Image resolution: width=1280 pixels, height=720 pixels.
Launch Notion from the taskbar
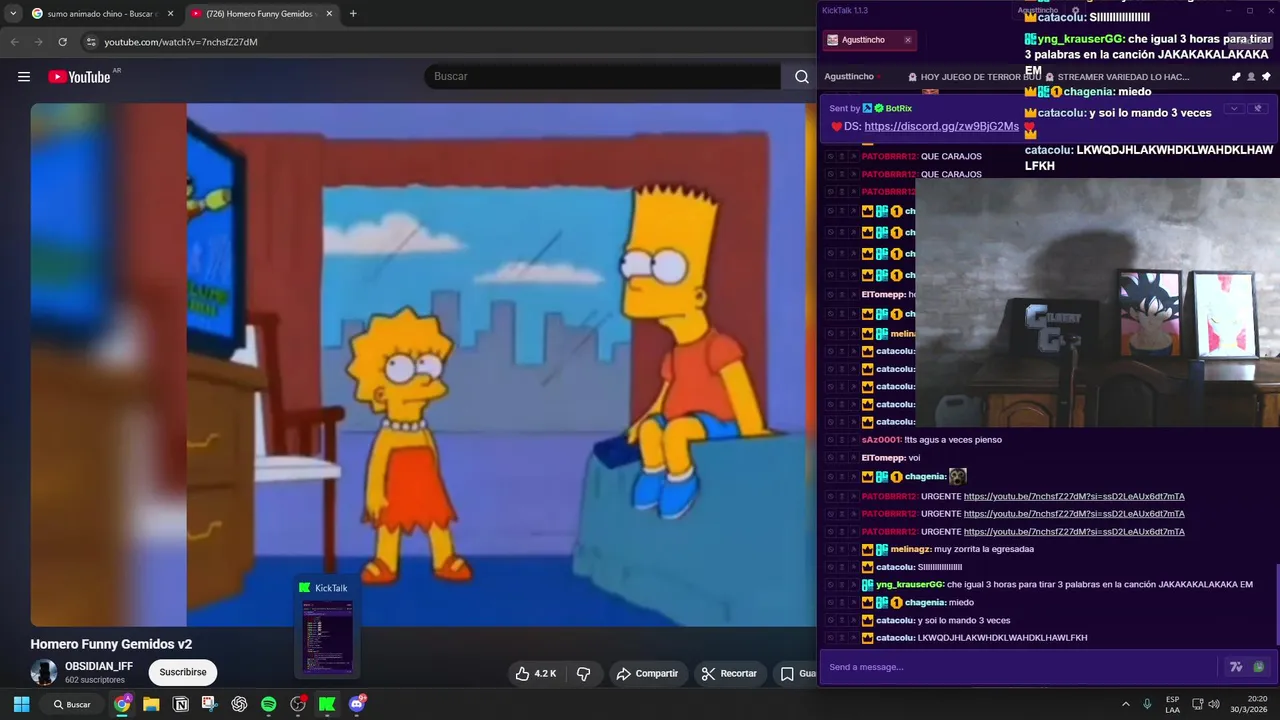(x=181, y=704)
